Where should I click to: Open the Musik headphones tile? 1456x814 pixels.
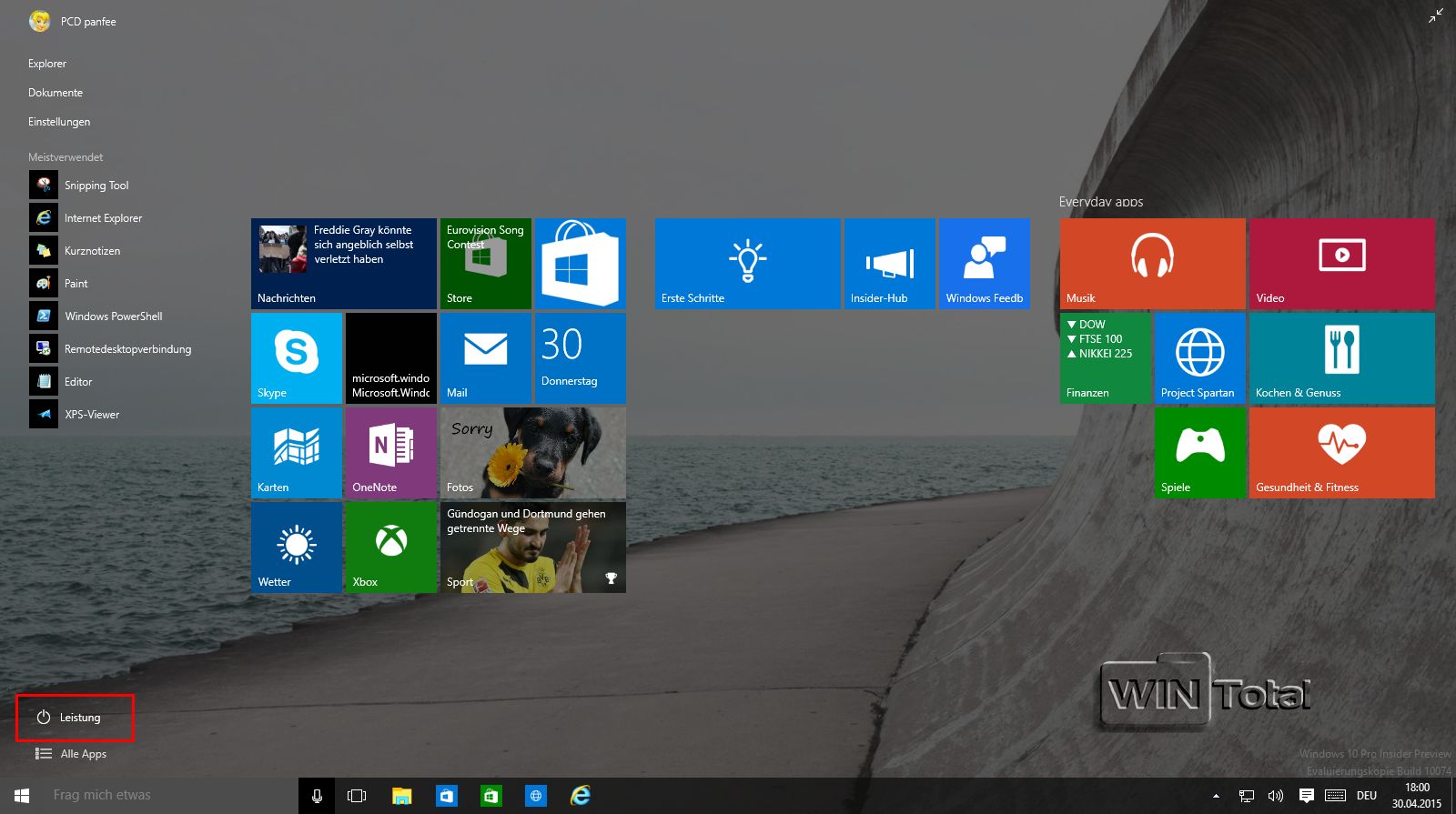click(1152, 263)
